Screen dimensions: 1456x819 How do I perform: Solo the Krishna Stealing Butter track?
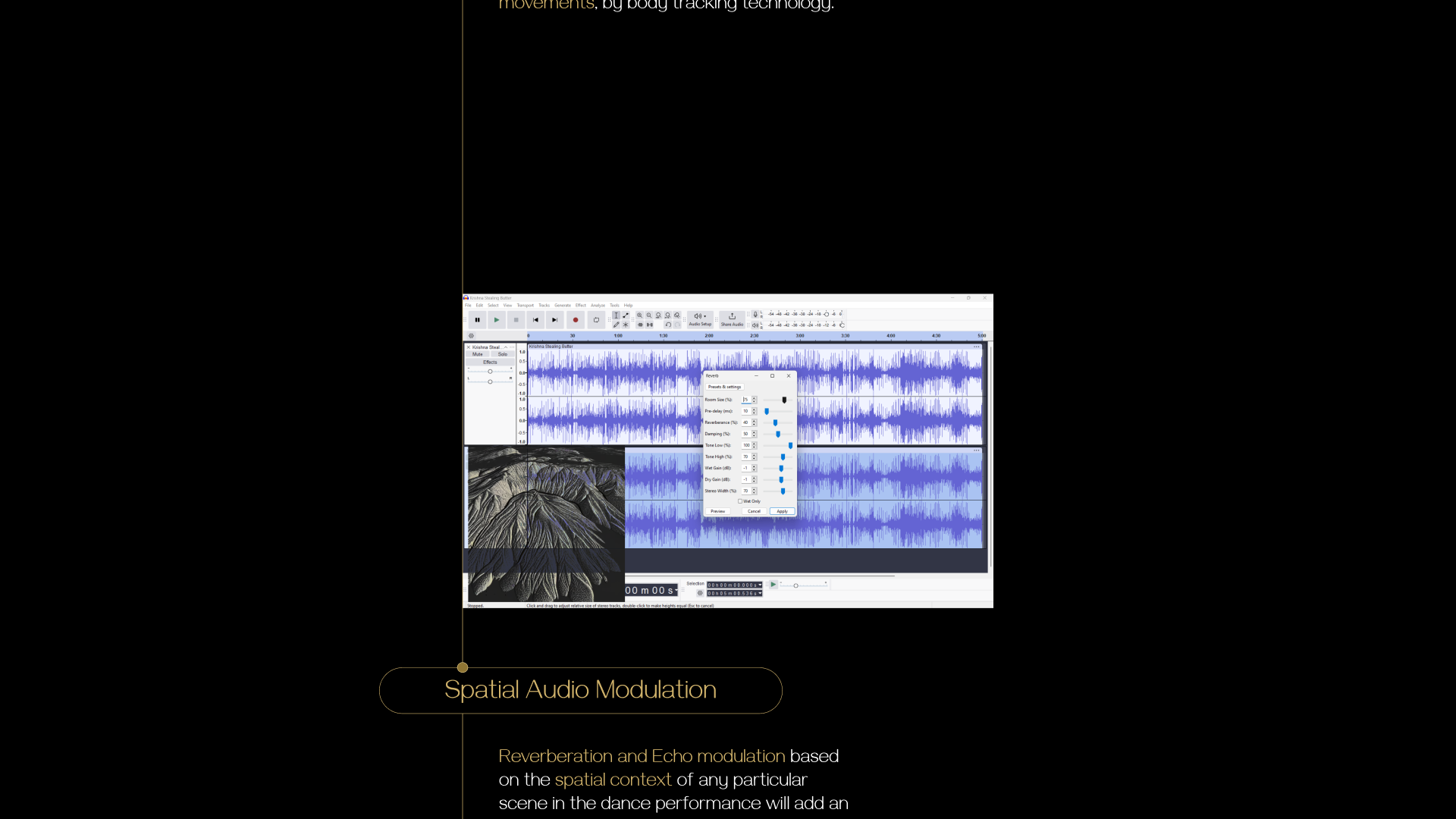[x=502, y=354]
